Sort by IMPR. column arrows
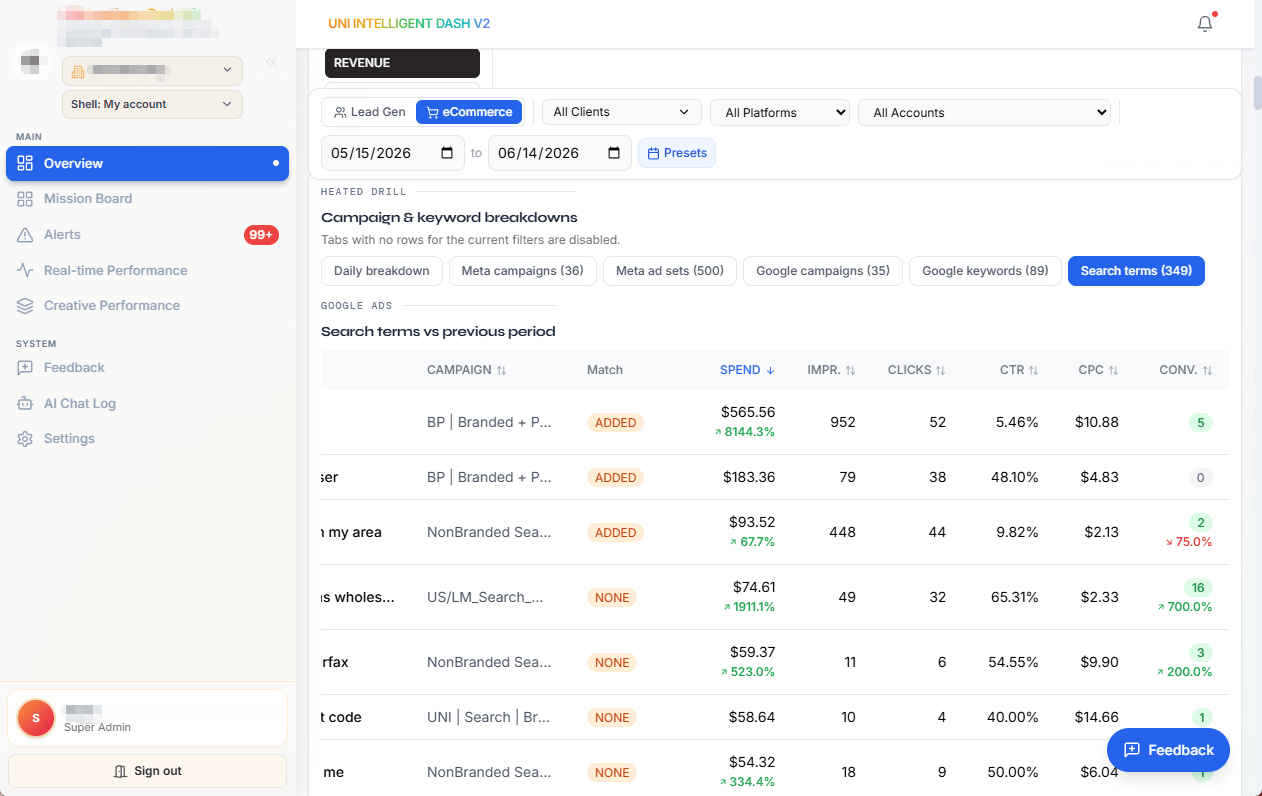 pos(850,370)
